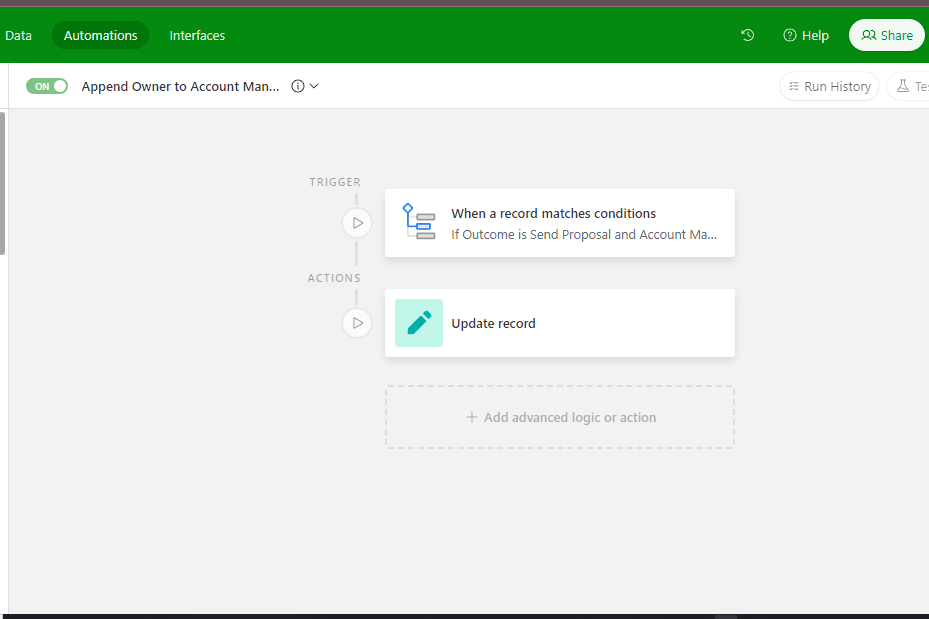
Task: Click the Share button
Action: pos(887,35)
